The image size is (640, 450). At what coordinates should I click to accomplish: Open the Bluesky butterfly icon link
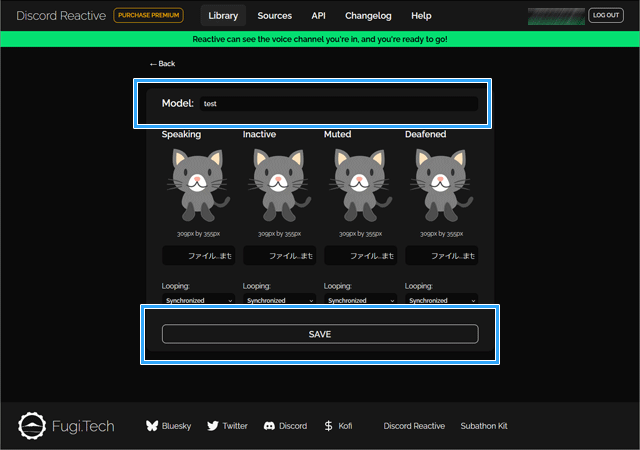point(153,426)
